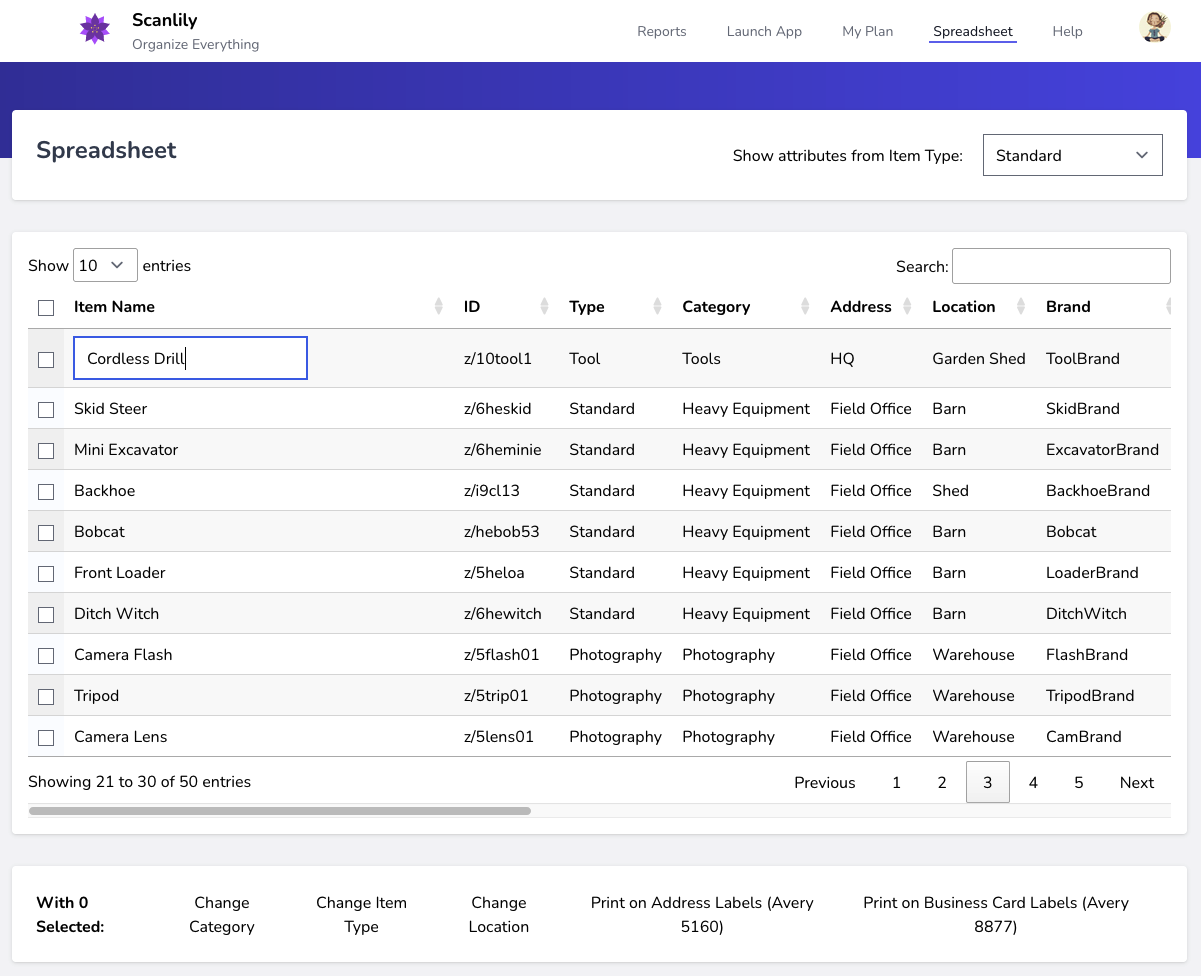Go to My Plan in navigation
This screenshot has width=1201, height=976.
867,31
